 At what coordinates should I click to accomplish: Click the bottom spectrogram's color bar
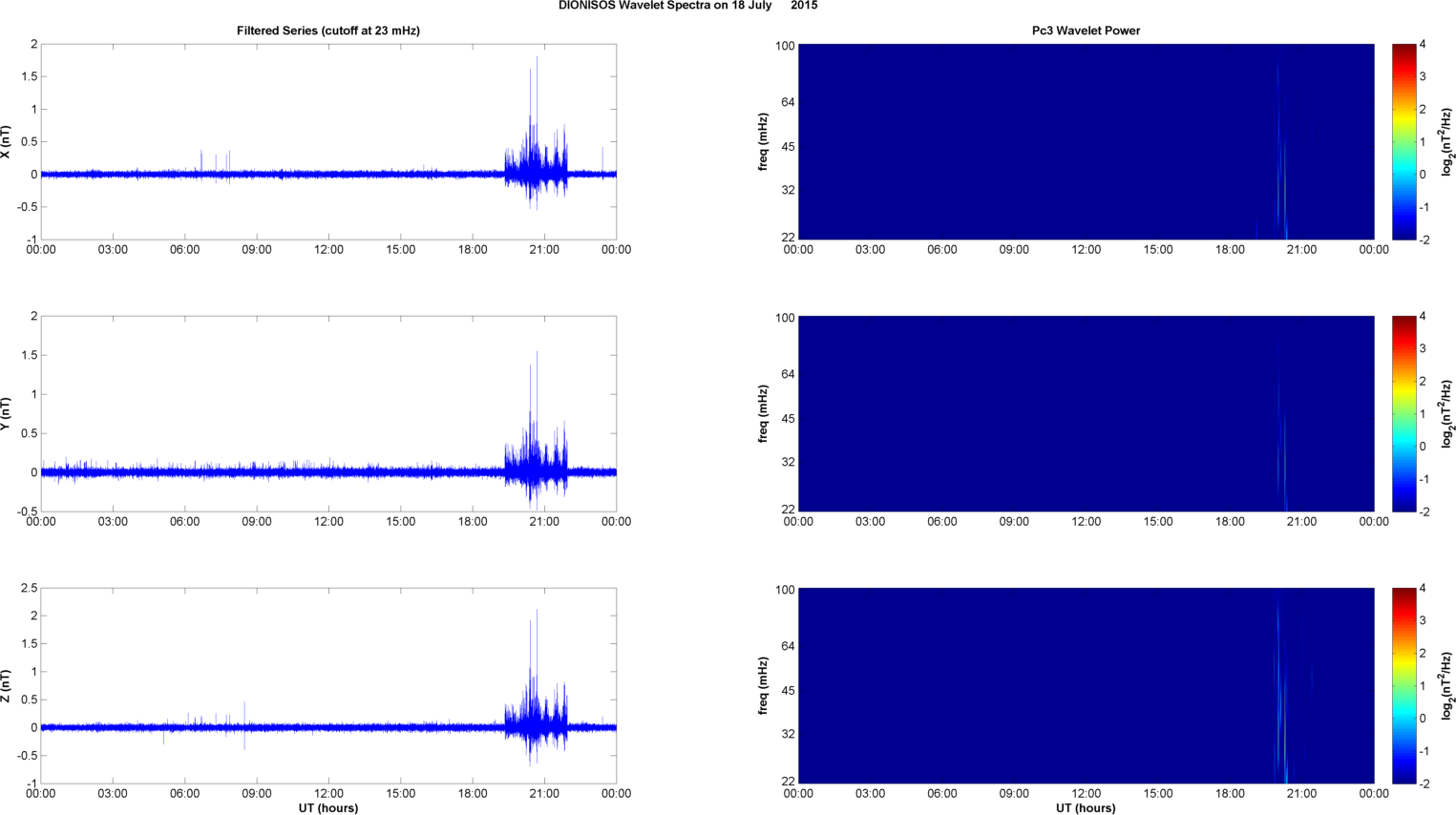1403,685
